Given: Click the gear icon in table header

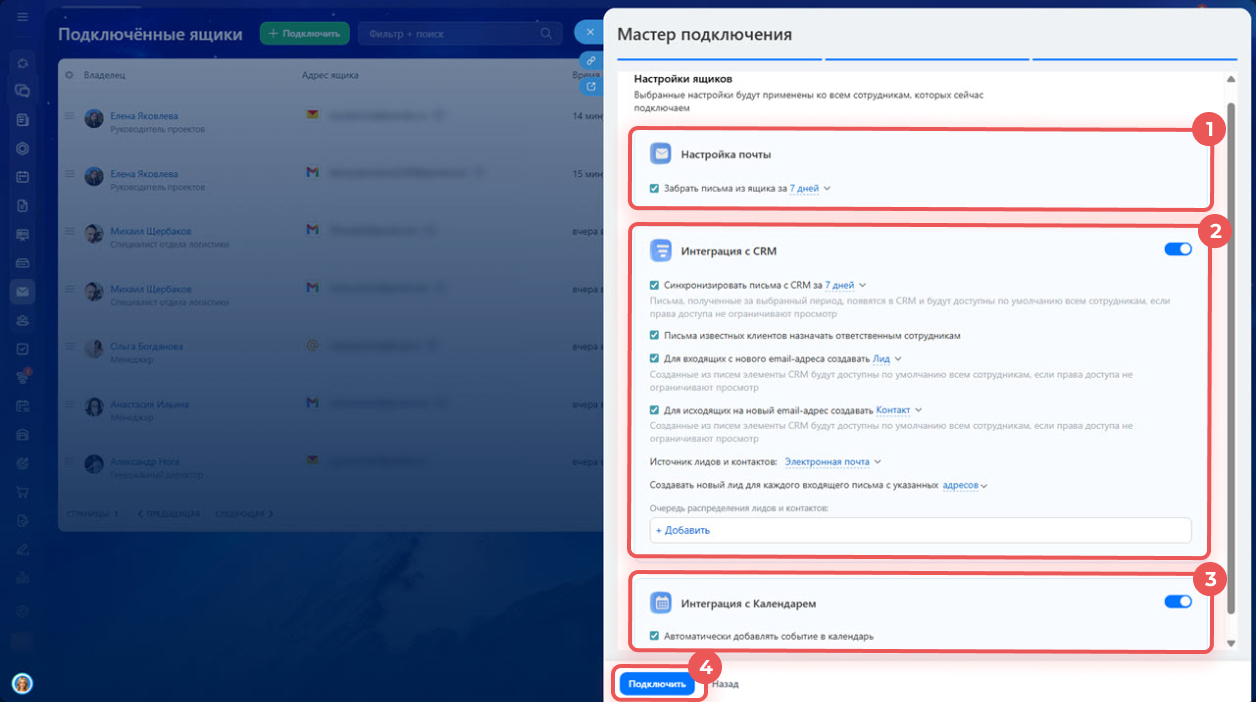Looking at the screenshot, I should tap(69, 75).
